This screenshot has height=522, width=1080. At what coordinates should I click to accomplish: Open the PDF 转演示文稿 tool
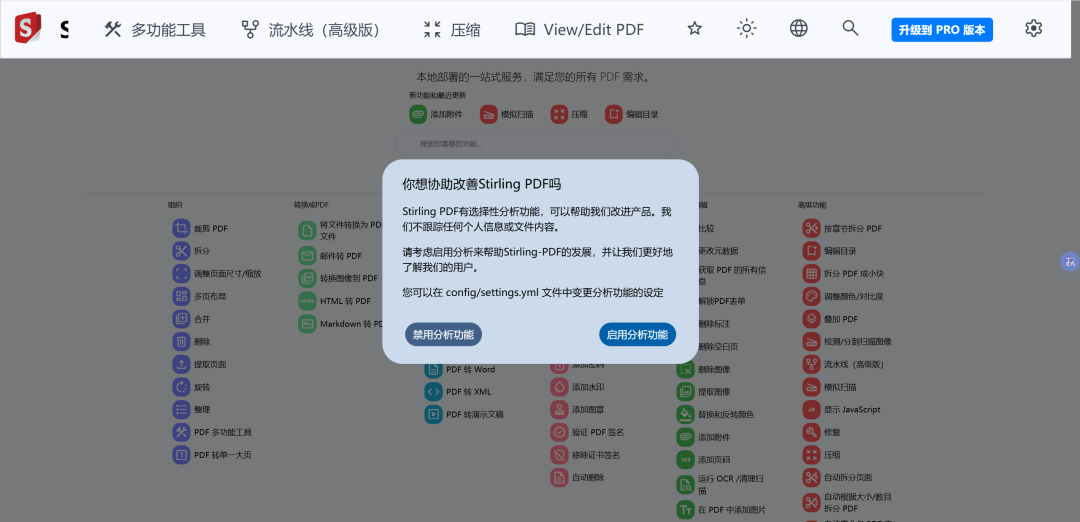[x=464, y=415]
